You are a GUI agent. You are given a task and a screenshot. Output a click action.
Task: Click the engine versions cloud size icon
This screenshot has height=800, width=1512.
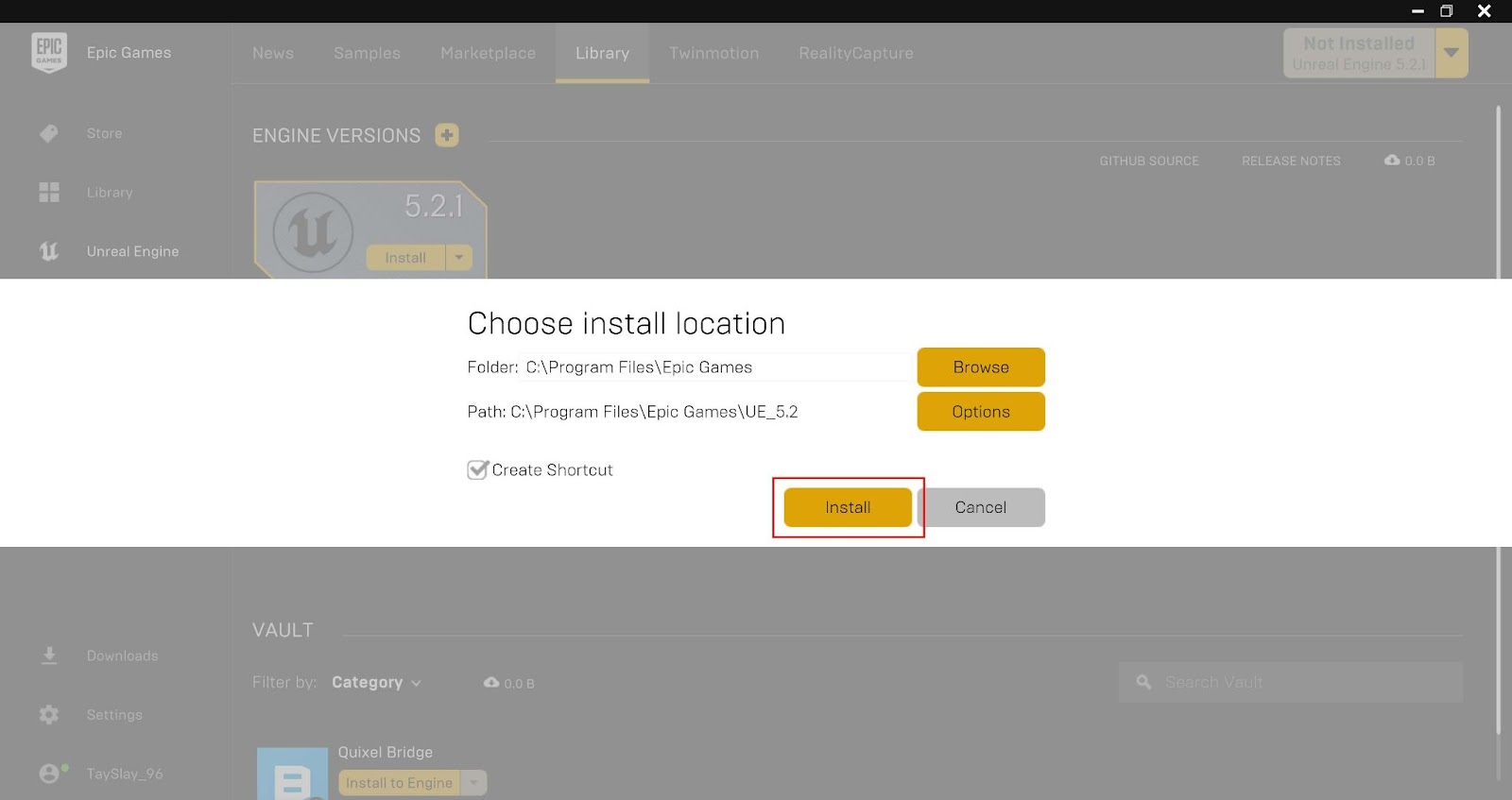[x=1392, y=161]
